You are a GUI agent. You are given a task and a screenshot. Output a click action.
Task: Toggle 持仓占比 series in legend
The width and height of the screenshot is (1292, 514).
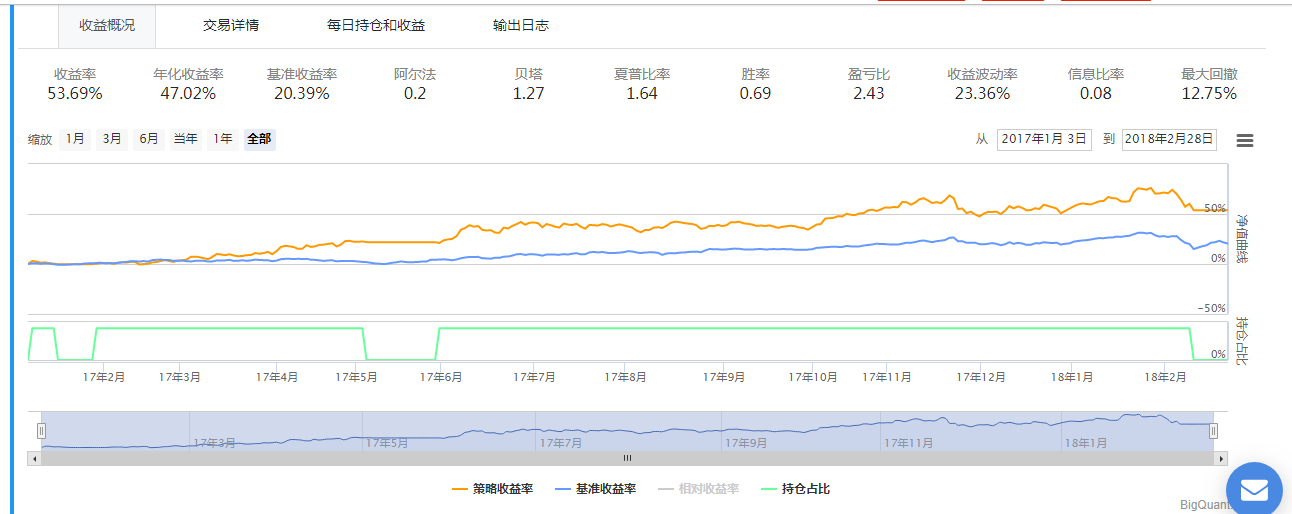[795, 489]
